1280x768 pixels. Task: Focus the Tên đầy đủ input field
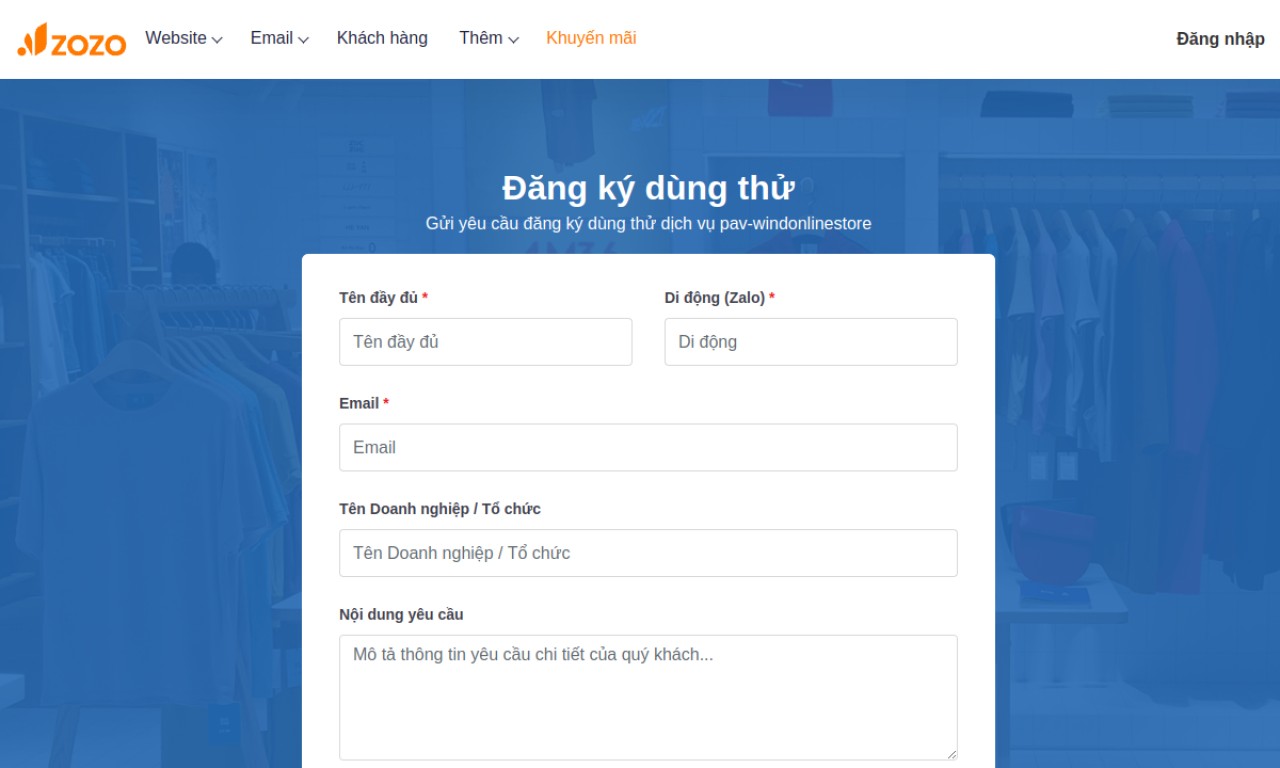coord(485,342)
